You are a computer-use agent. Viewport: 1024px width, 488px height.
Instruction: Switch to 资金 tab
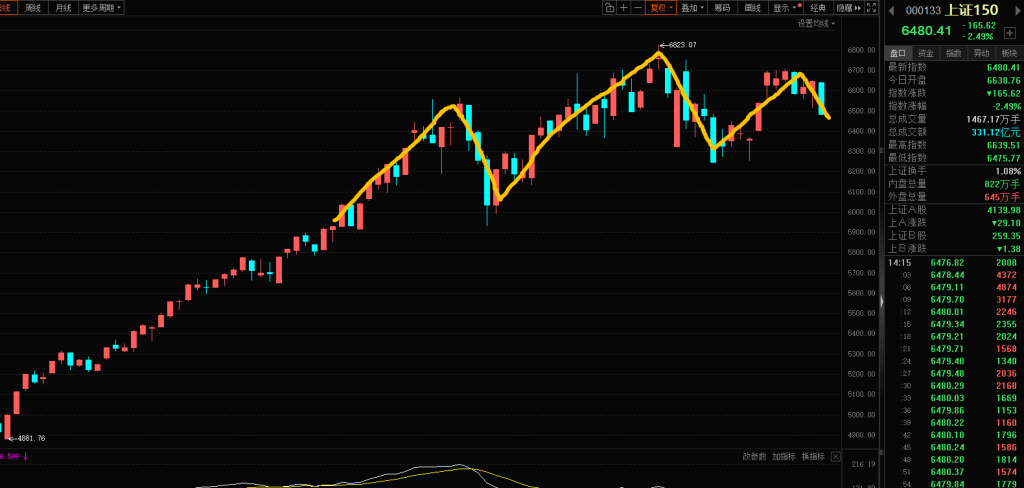(x=925, y=53)
